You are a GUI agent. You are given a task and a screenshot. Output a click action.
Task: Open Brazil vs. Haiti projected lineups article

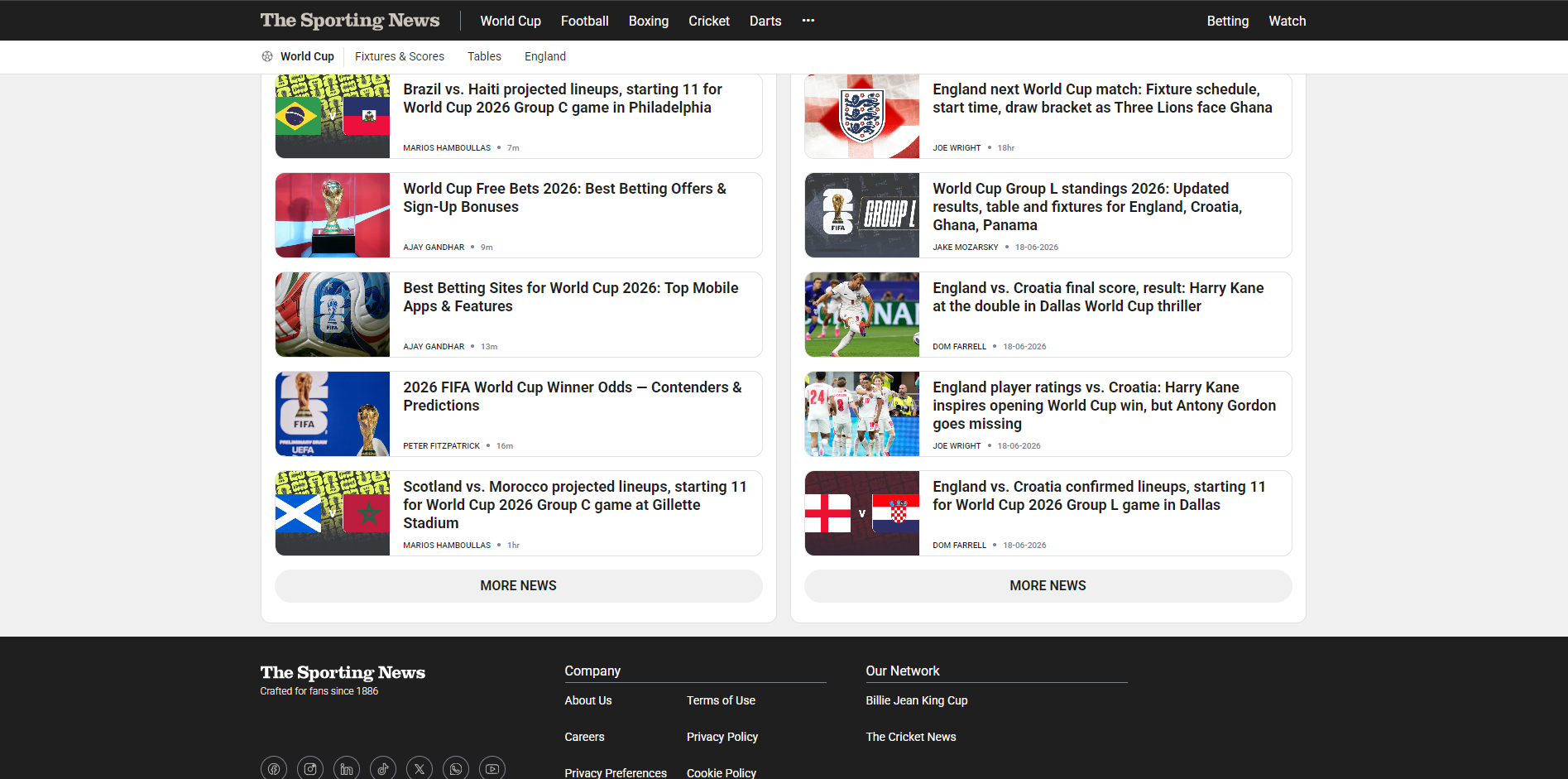pyautogui.click(x=563, y=99)
